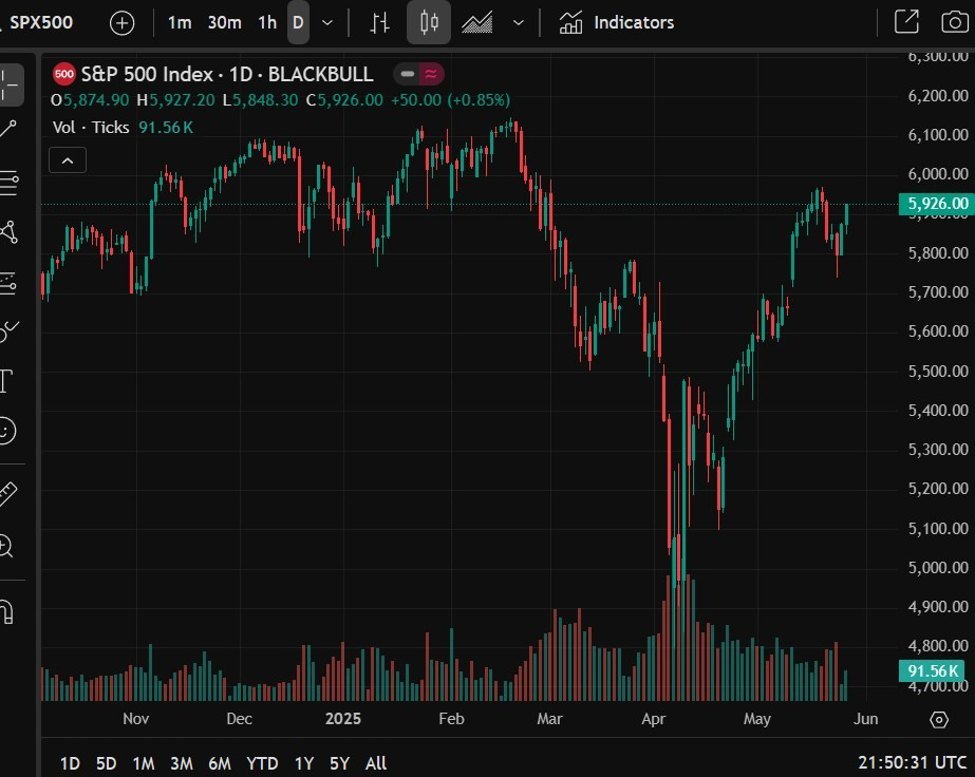
Task: Click the zoom in magnifier tool
Action: [7, 546]
